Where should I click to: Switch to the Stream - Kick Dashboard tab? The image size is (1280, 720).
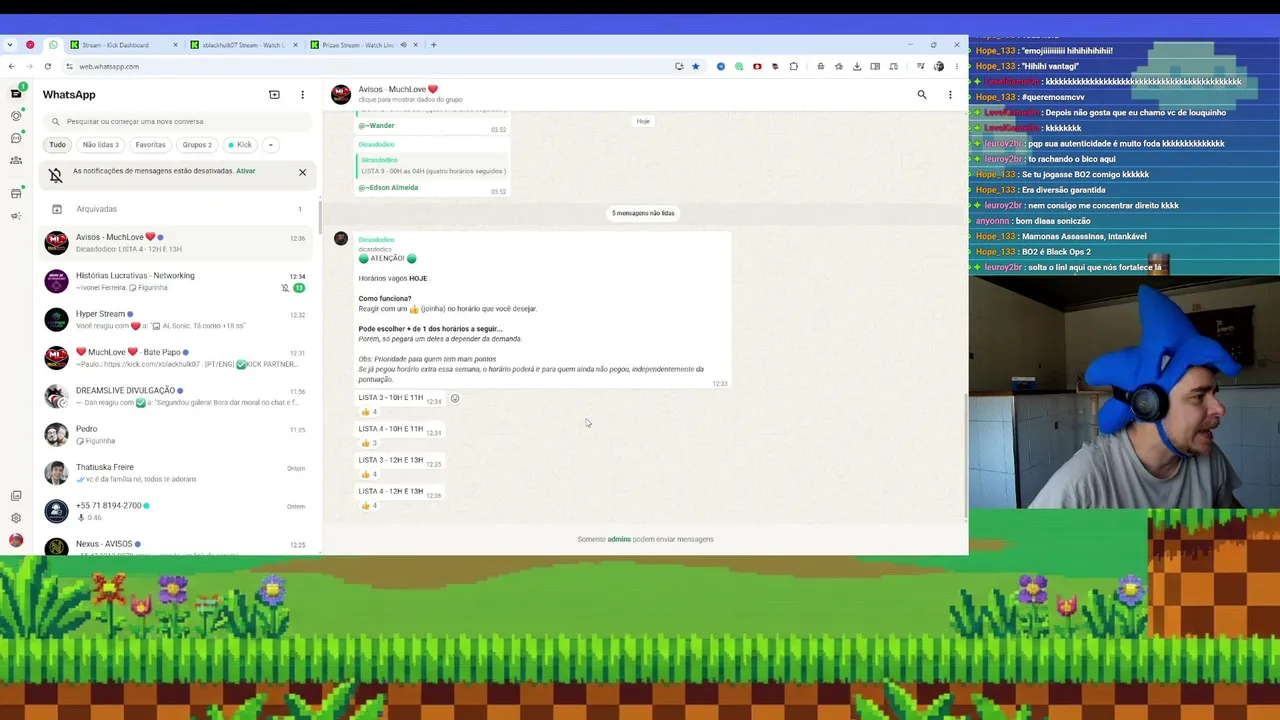[x=122, y=45]
